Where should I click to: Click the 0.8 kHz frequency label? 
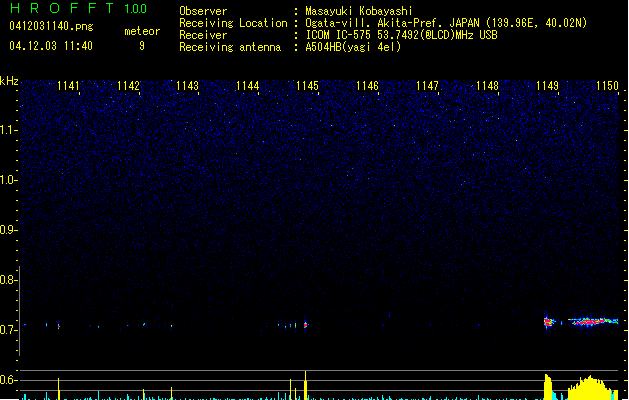pos(8,280)
